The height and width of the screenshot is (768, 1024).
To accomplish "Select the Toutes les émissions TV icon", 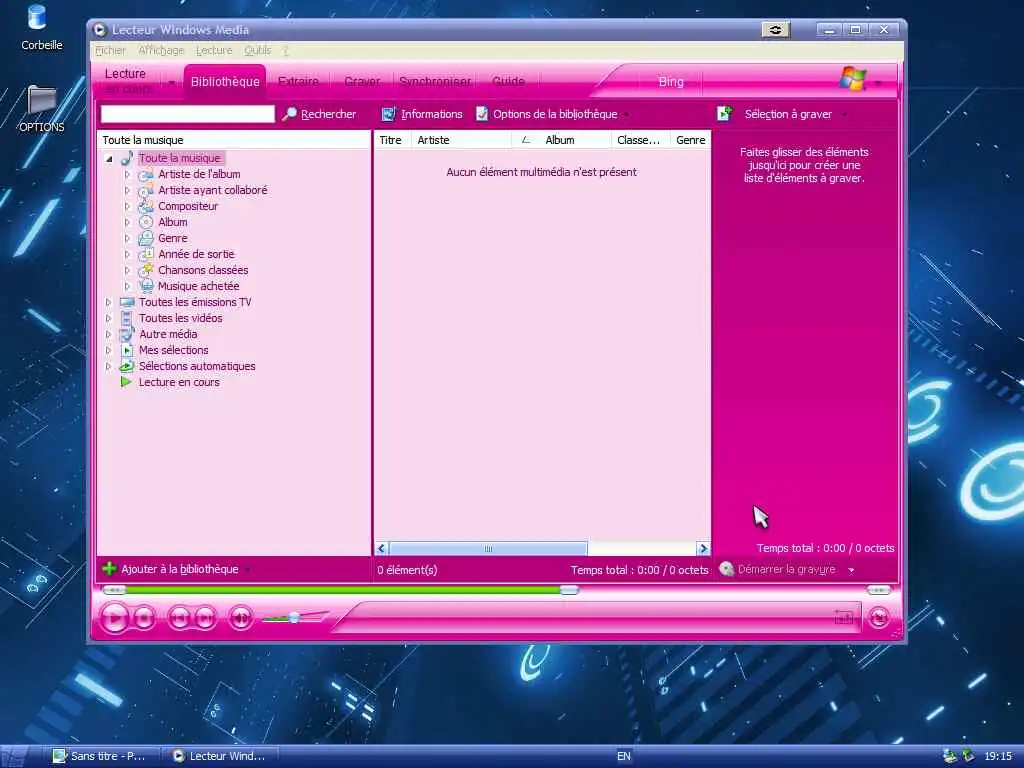I will coord(127,302).
